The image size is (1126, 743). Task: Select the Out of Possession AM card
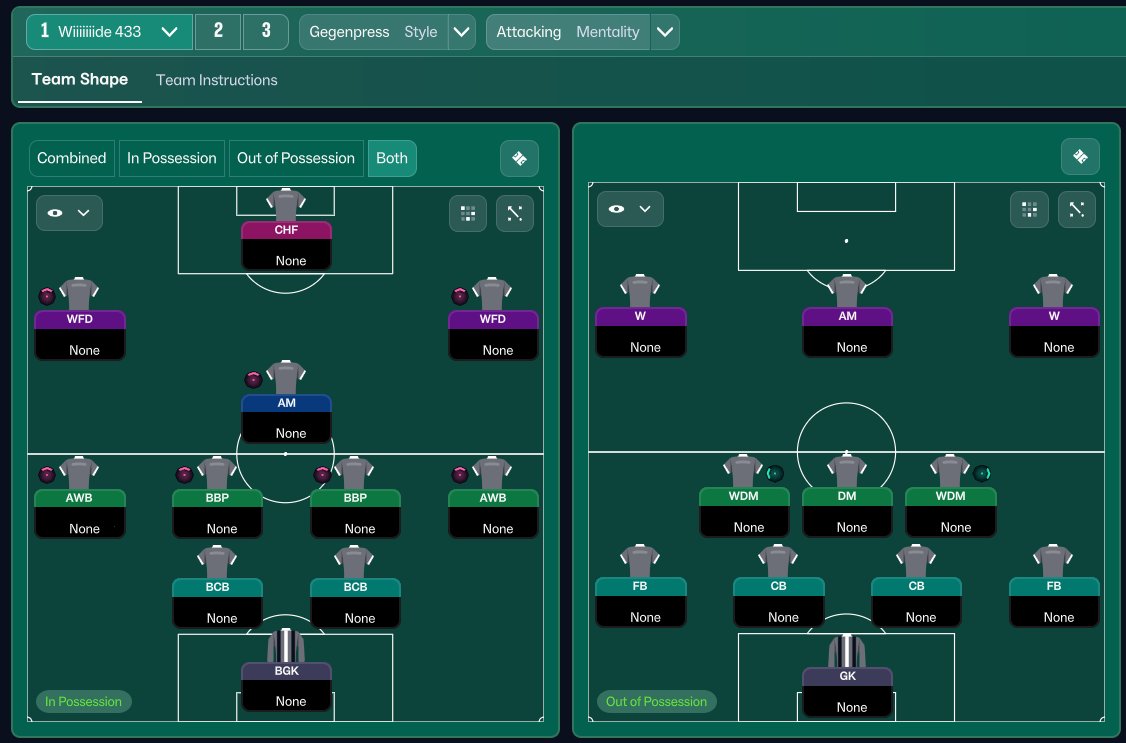tap(847, 332)
